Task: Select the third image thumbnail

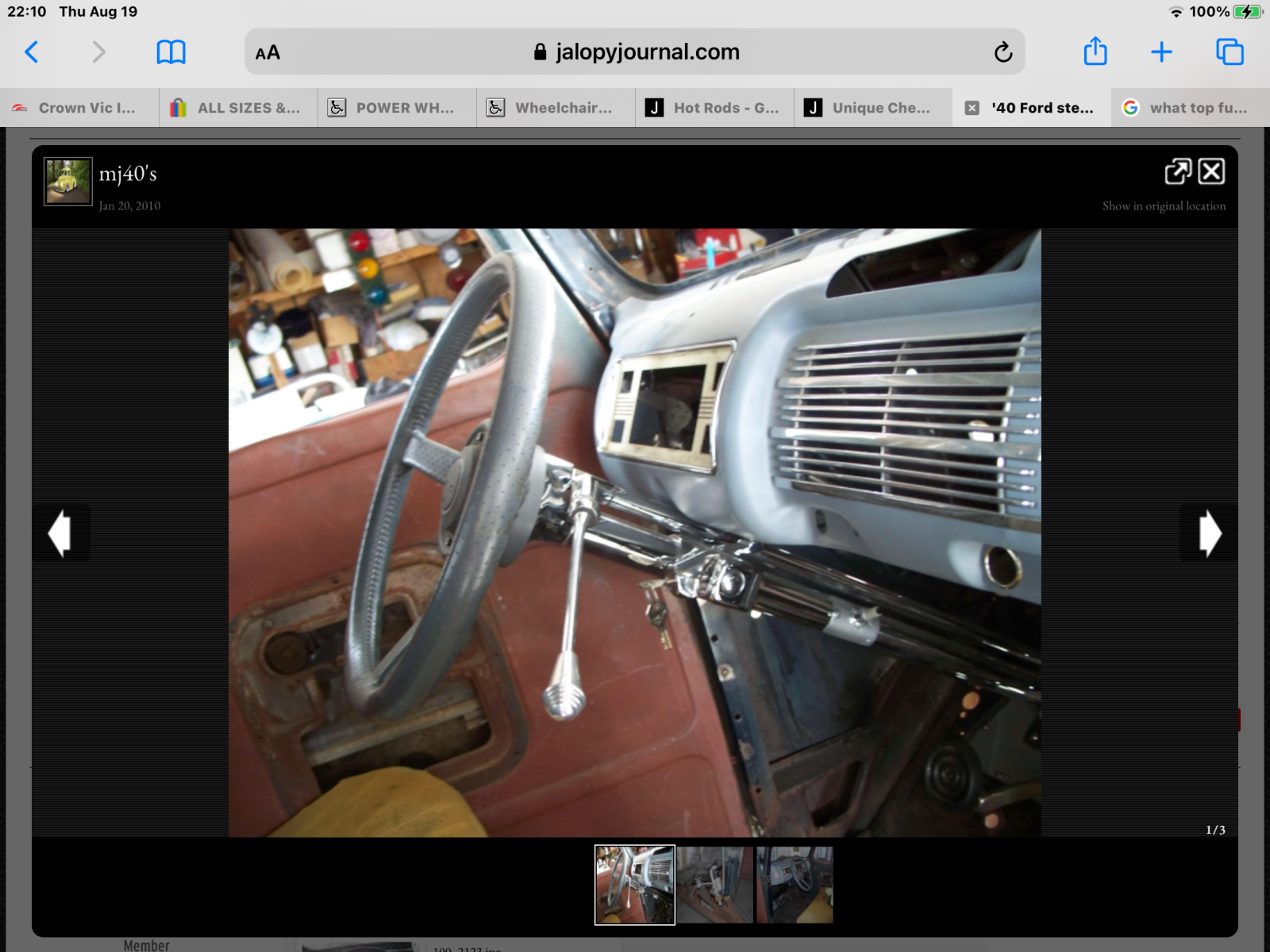Action: 795,885
